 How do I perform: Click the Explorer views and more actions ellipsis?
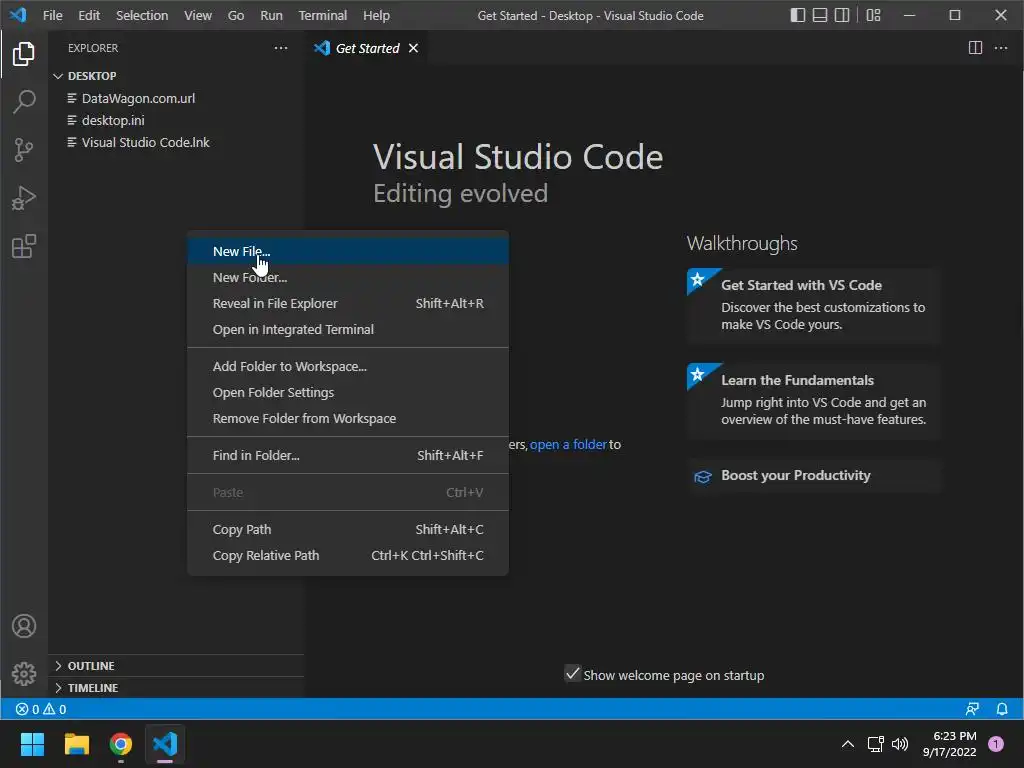coord(281,48)
